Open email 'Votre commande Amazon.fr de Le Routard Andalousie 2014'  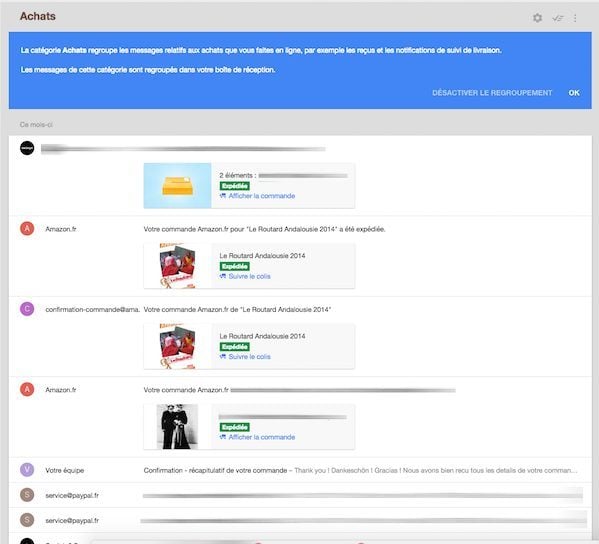(237, 309)
